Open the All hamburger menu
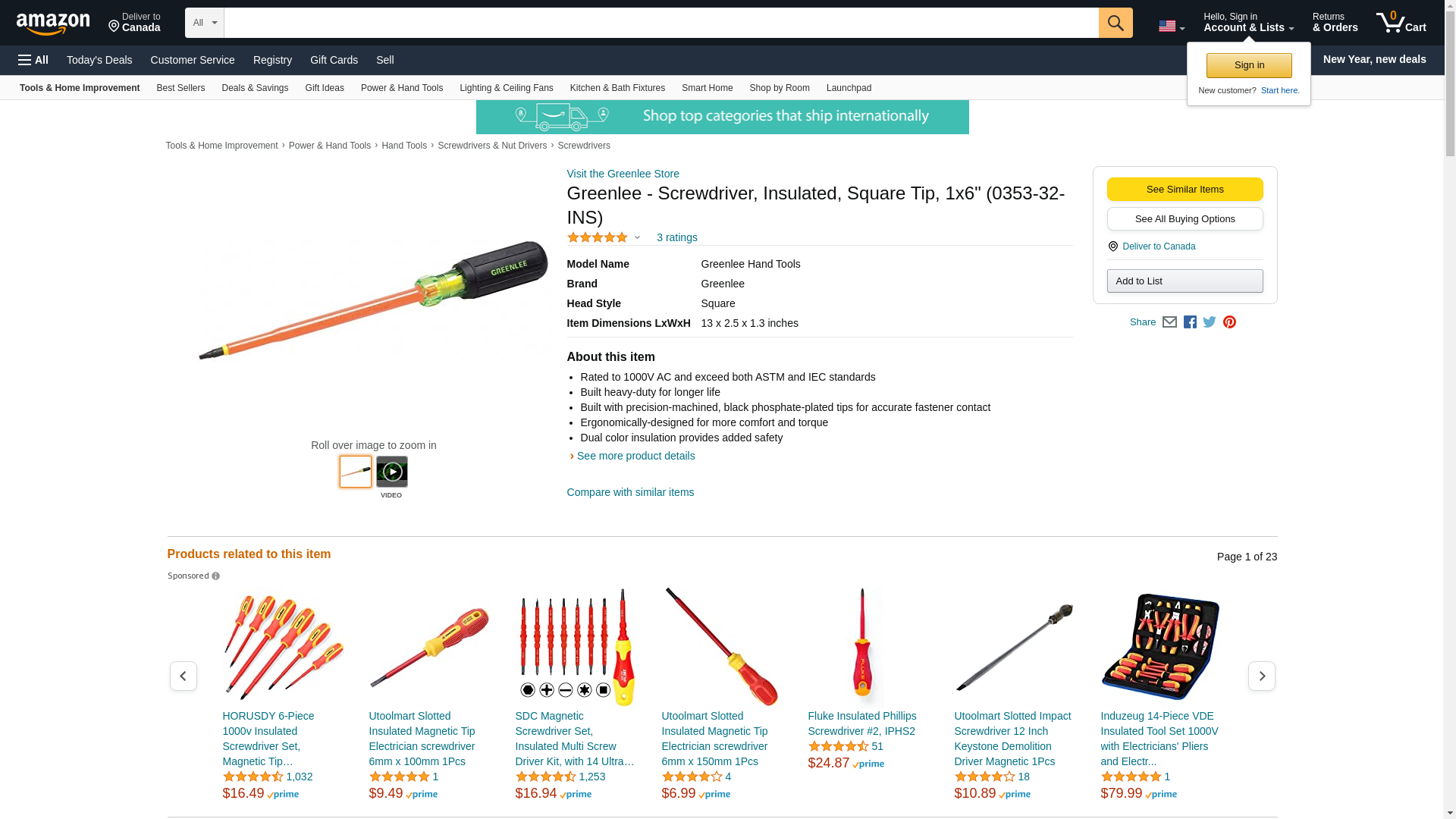The image size is (1456, 819). point(33,60)
